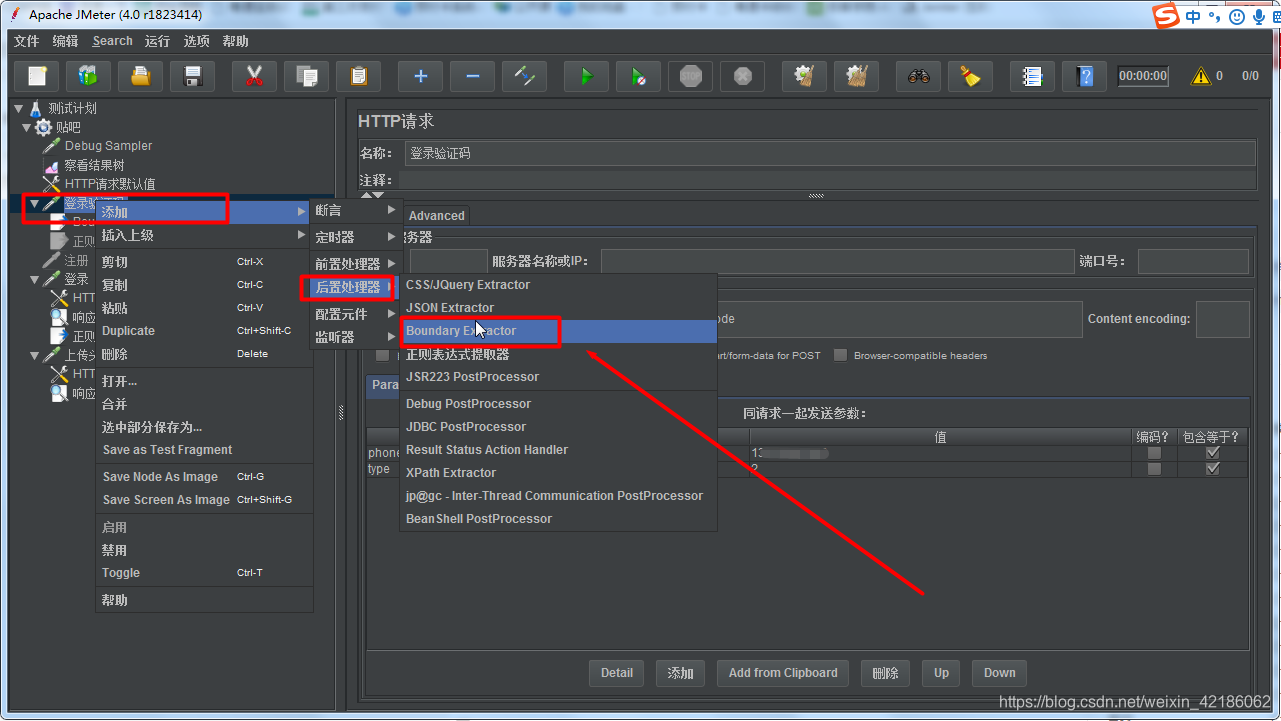
Task: Click the Content encoding input field
Action: tap(1222, 319)
